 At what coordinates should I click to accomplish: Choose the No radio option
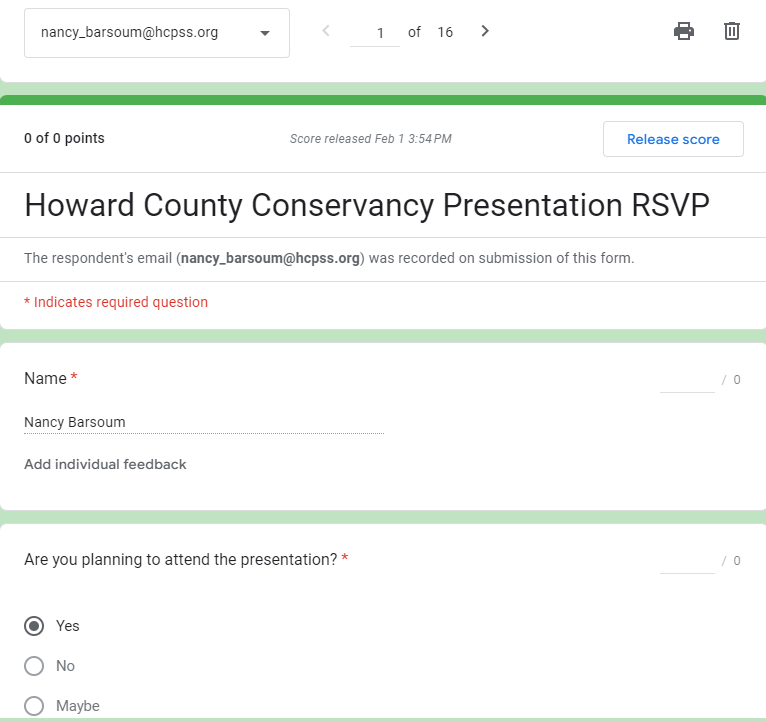pyautogui.click(x=34, y=666)
